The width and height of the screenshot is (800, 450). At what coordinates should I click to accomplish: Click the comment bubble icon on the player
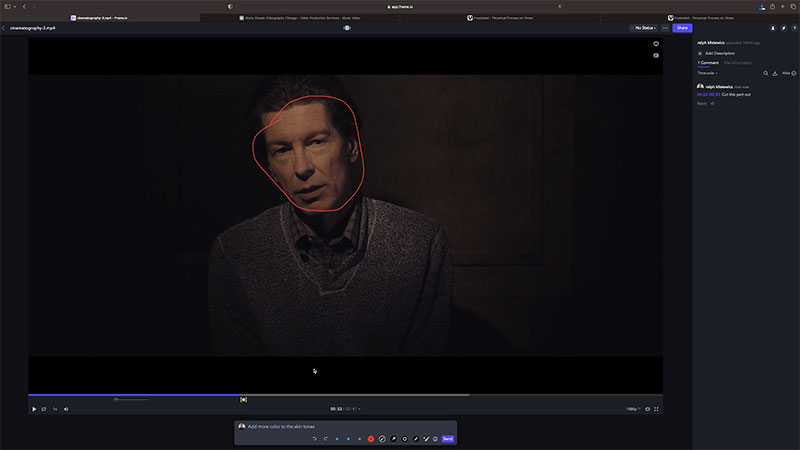point(656,44)
